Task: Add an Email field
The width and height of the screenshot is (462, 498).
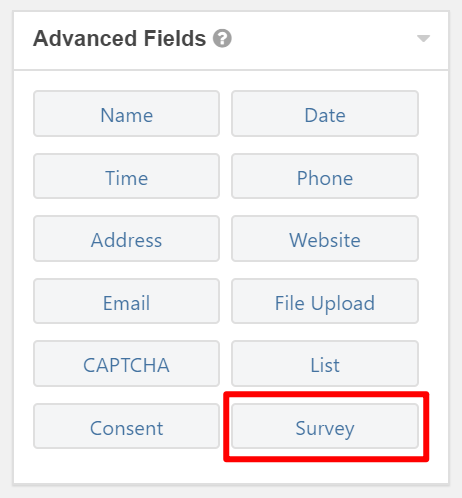Action: point(126,301)
